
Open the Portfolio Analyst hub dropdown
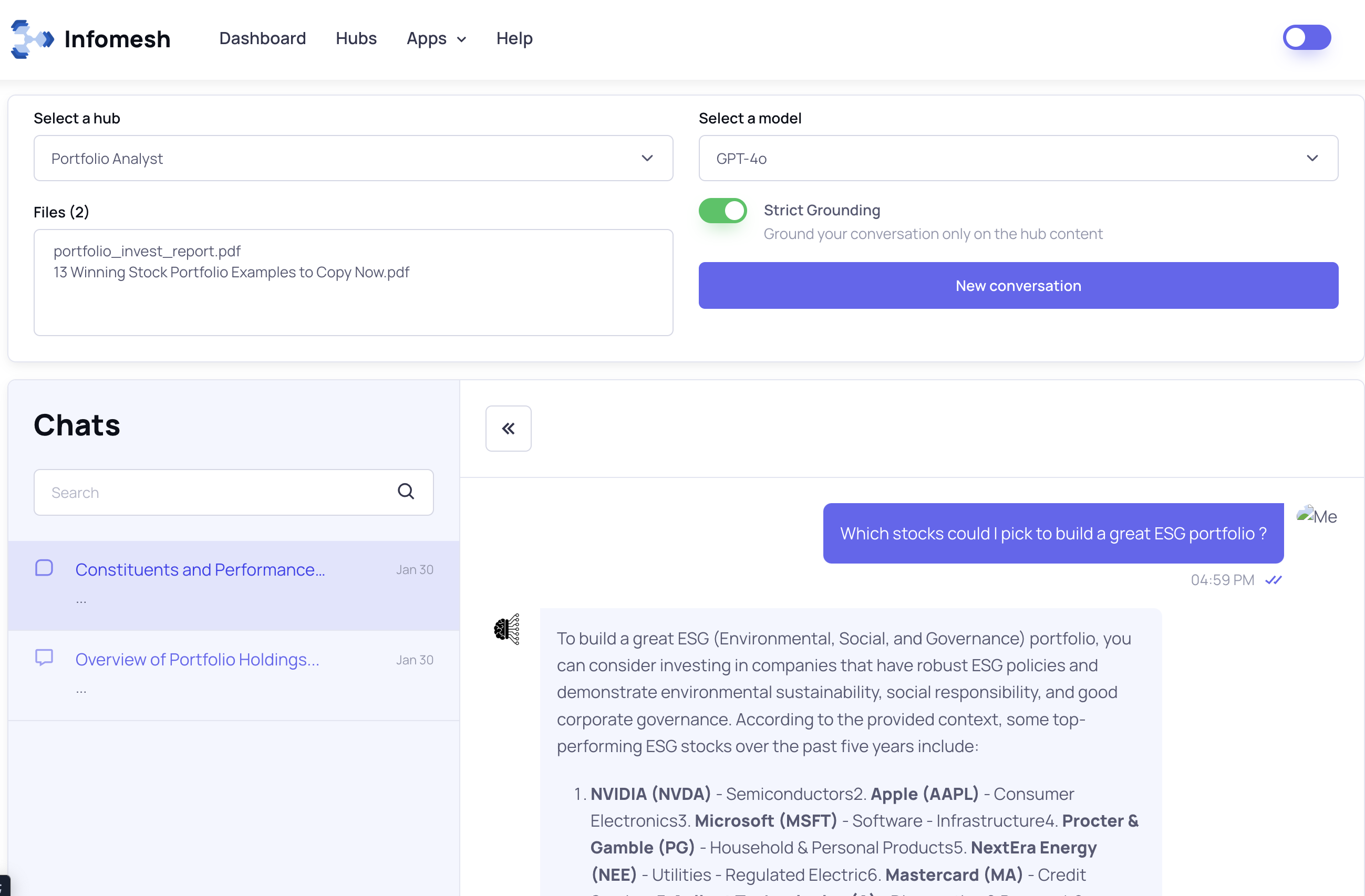coord(353,158)
